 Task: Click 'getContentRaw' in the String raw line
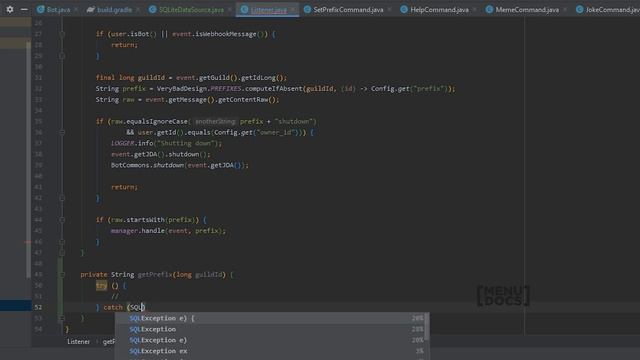pos(243,100)
